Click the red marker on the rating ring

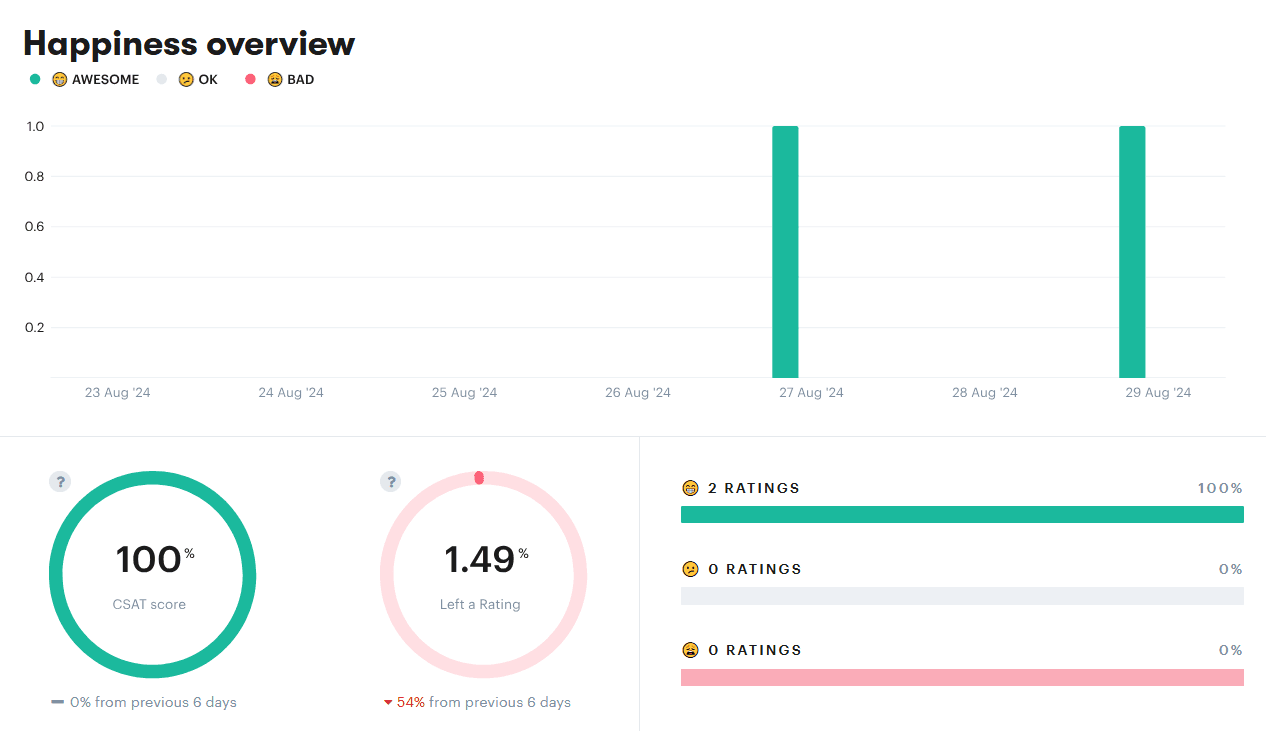pyautogui.click(x=479, y=477)
